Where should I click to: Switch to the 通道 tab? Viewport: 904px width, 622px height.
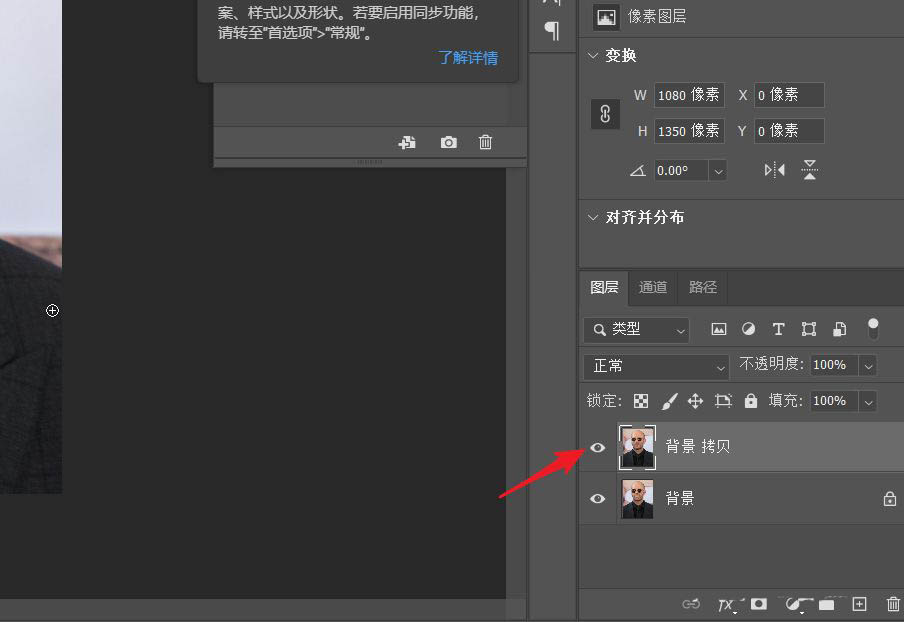tap(653, 287)
